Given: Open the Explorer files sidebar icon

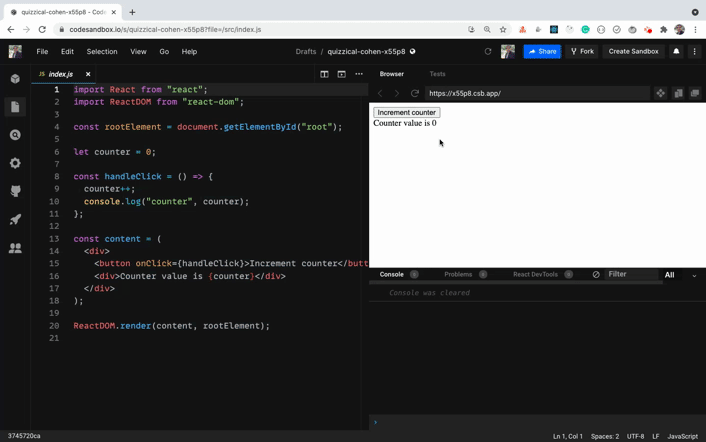Looking at the screenshot, I should [15, 107].
